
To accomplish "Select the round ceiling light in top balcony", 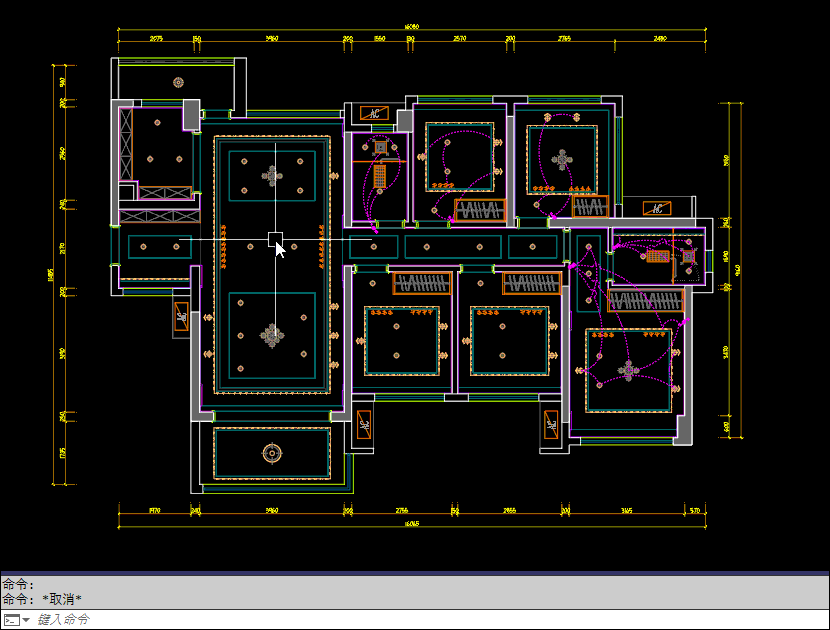I will [x=178, y=82].
